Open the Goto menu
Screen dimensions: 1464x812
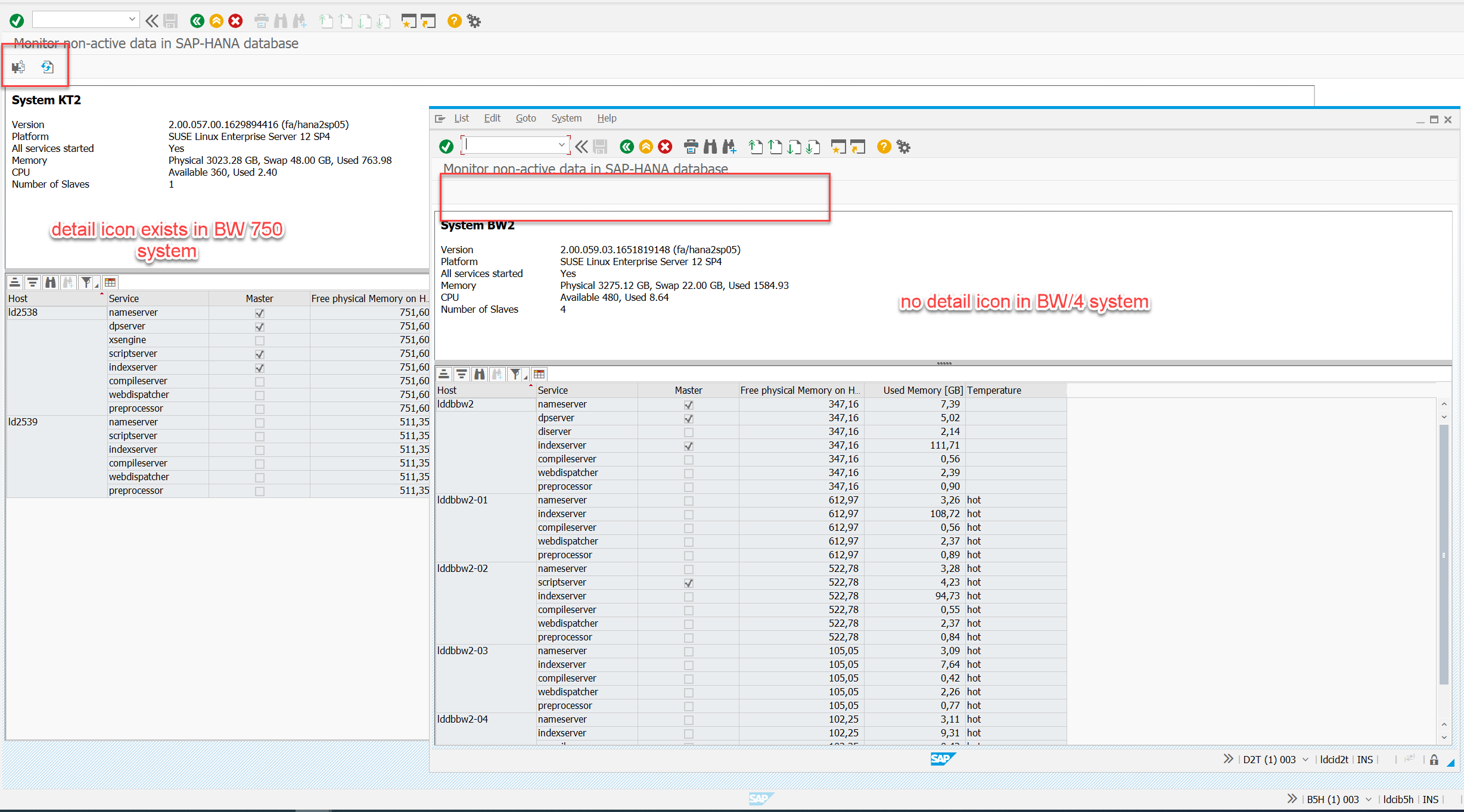coord(526,118)
